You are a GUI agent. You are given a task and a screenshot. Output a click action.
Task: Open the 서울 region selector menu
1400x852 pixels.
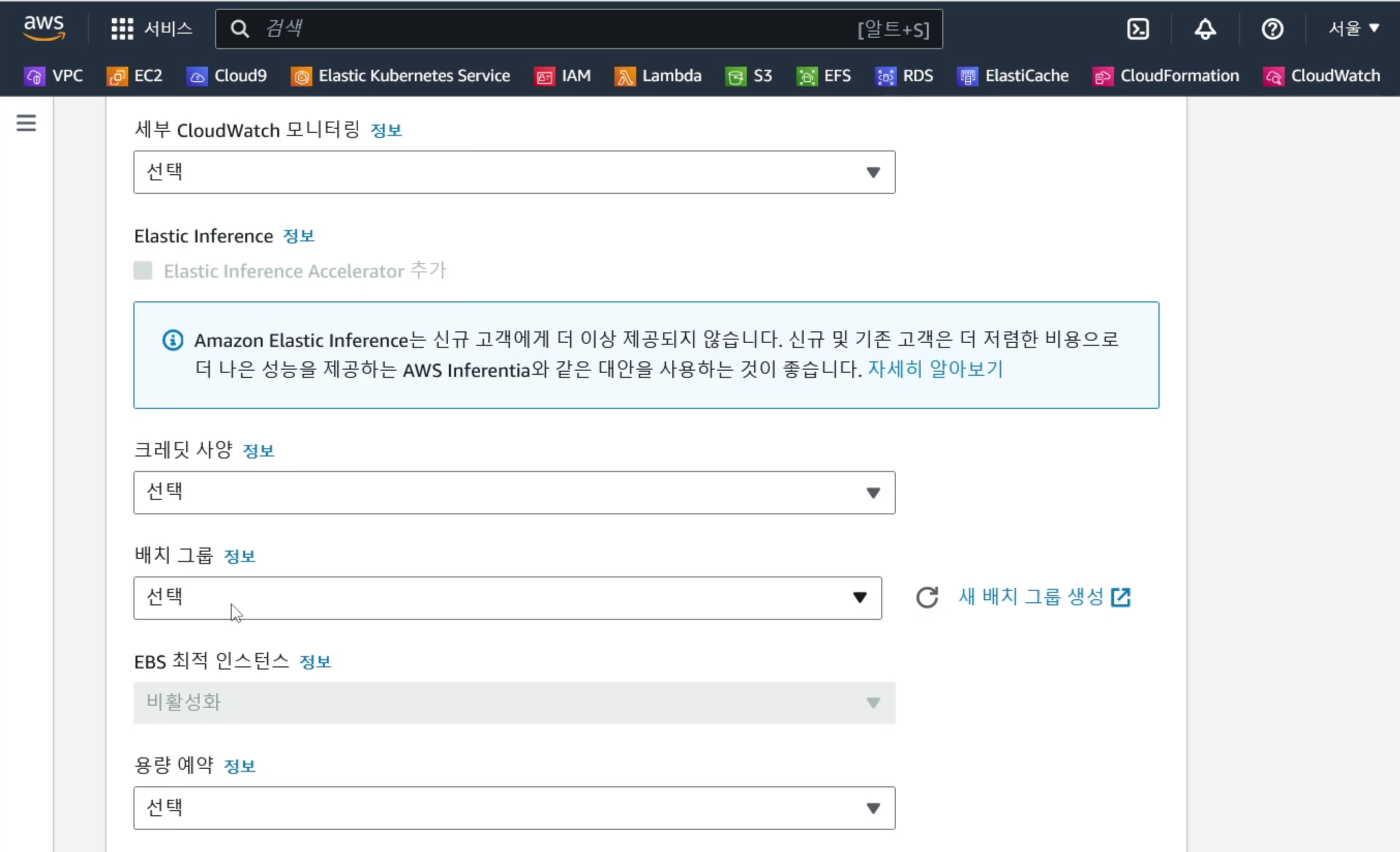[1353, 28]
